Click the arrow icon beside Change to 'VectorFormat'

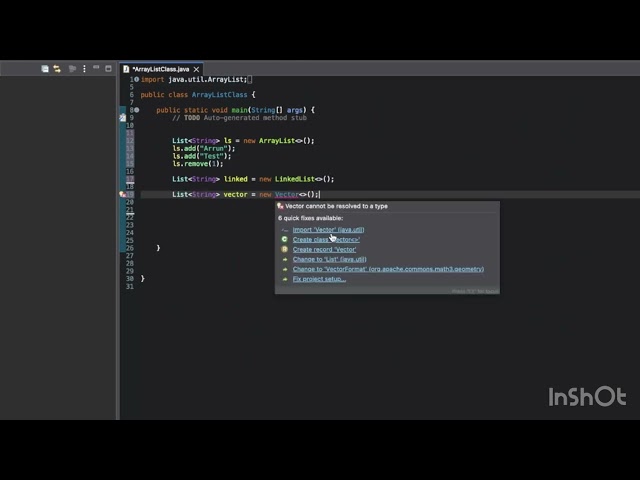(x=284, y=269)
